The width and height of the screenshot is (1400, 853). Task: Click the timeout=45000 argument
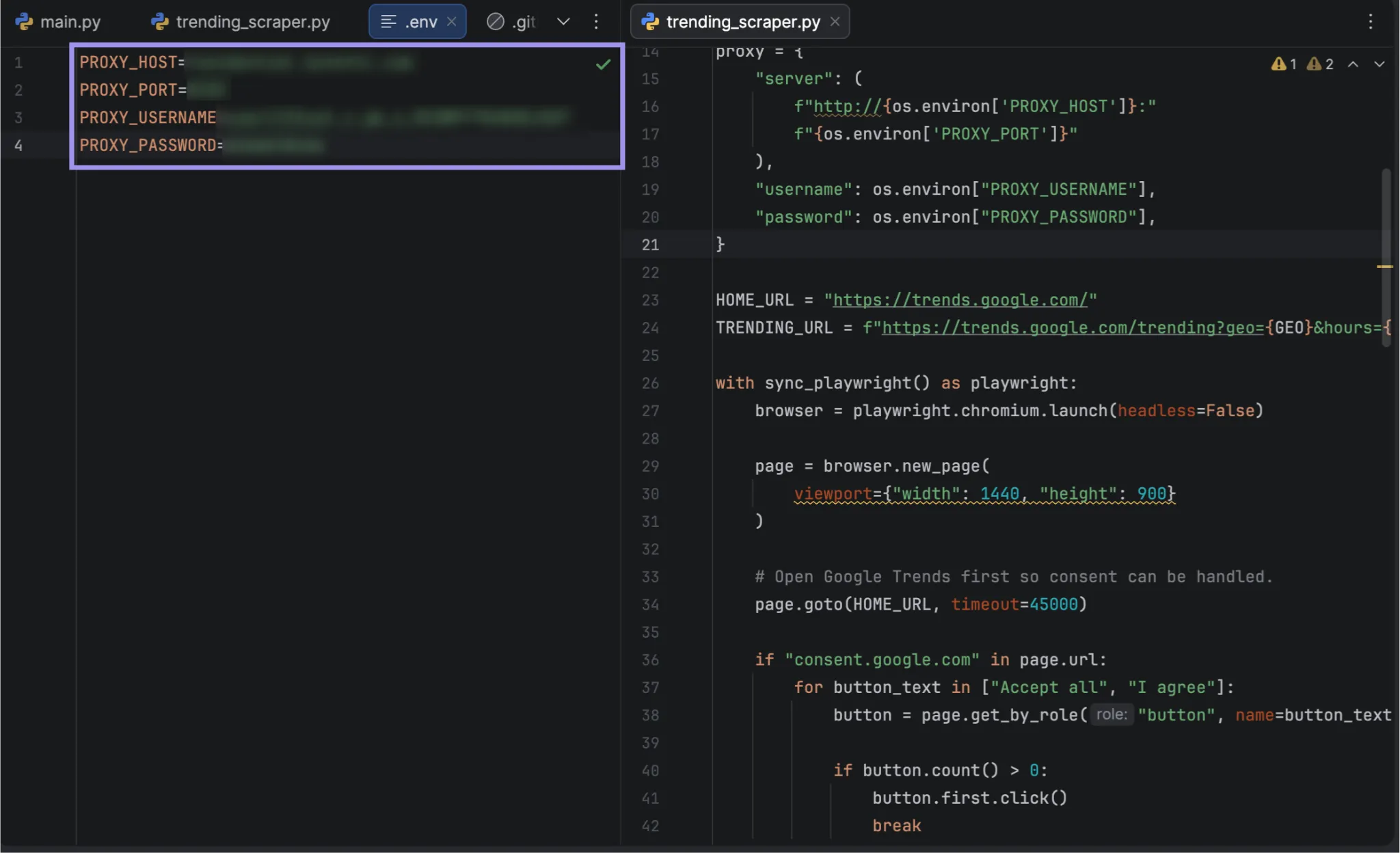[x=1014, y=604]
